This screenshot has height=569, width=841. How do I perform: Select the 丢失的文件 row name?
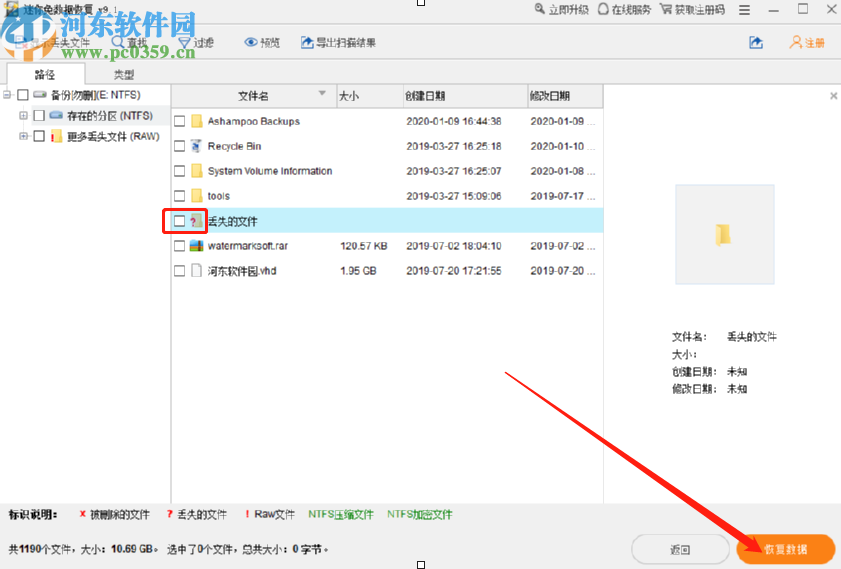(233, 221)
